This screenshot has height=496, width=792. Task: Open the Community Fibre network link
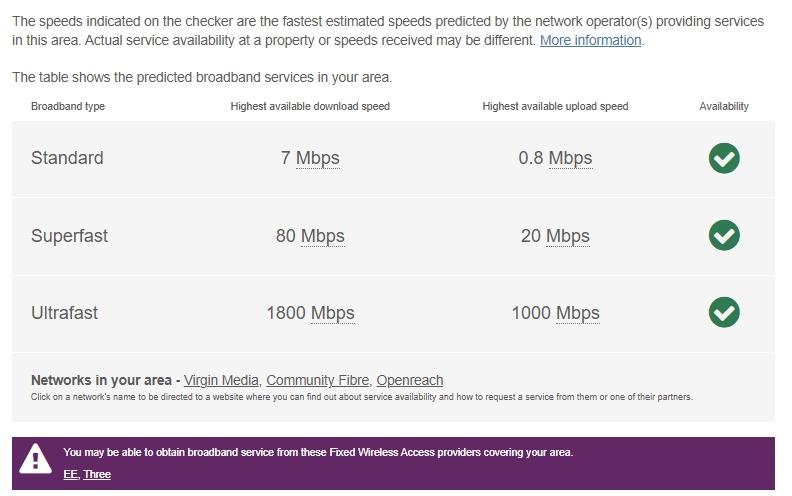(x=318, y=380)
